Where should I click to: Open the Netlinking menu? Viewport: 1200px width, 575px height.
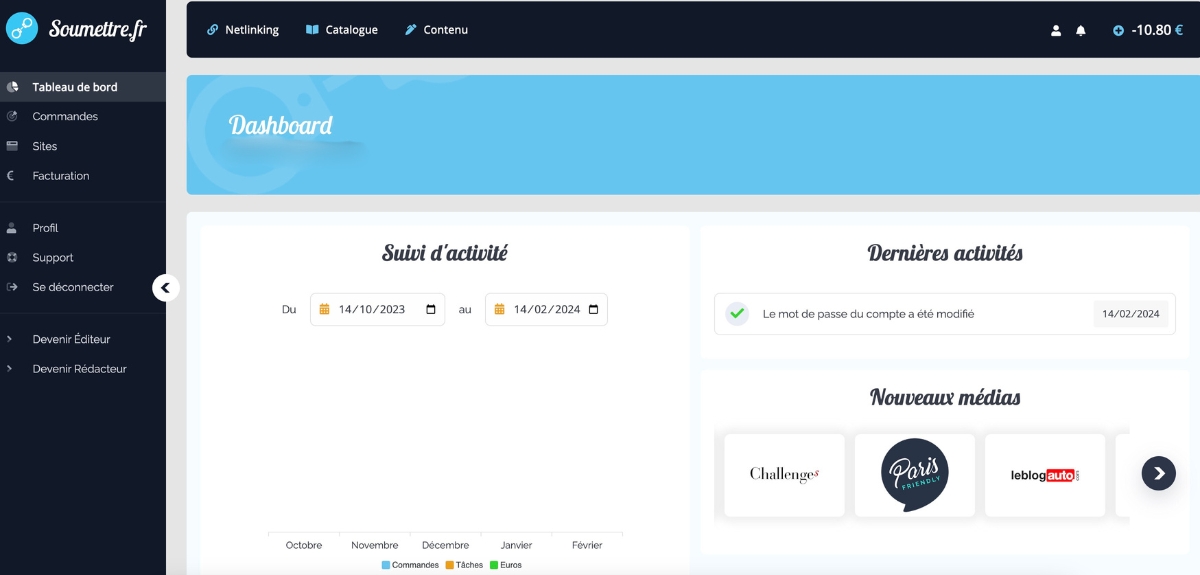pyautogui.click(x=243, y=30)
